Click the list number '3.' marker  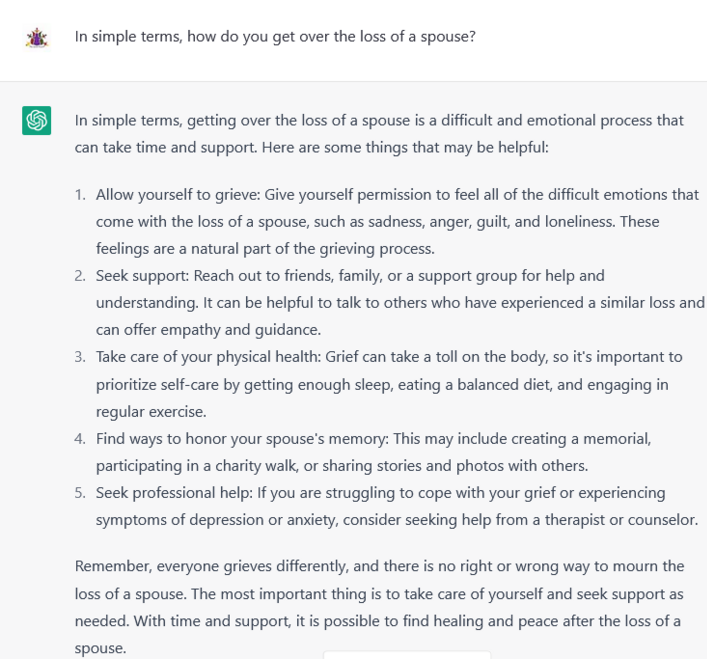tap(80, 357)
